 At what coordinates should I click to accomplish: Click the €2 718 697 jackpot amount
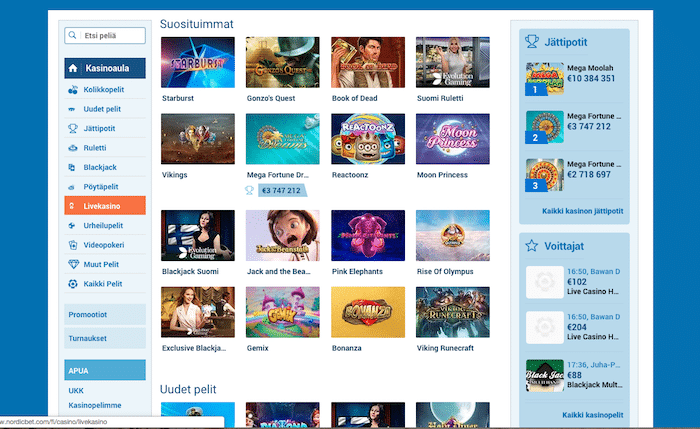point(589,175)
